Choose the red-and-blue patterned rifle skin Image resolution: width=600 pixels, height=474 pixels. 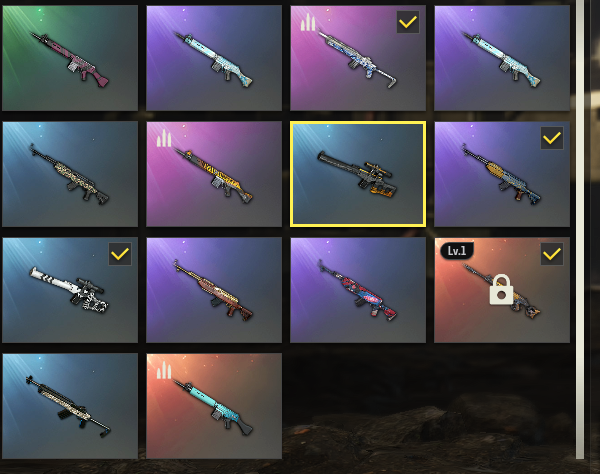click(358, 290)
